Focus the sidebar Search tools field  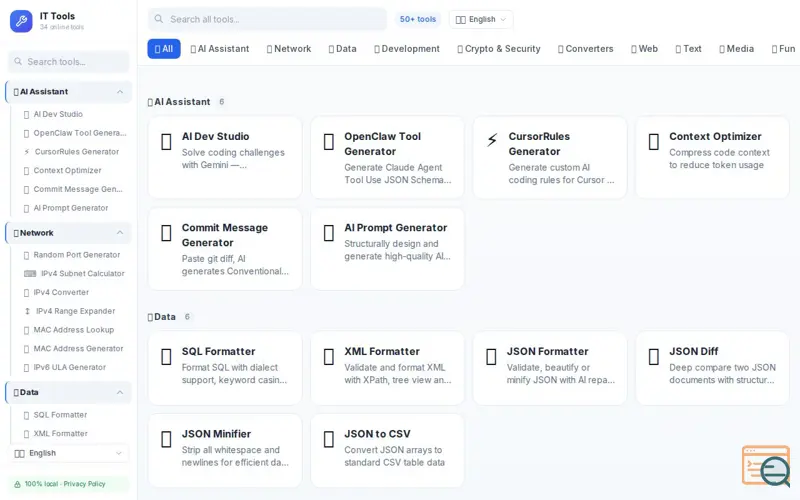tap(69, 62)
